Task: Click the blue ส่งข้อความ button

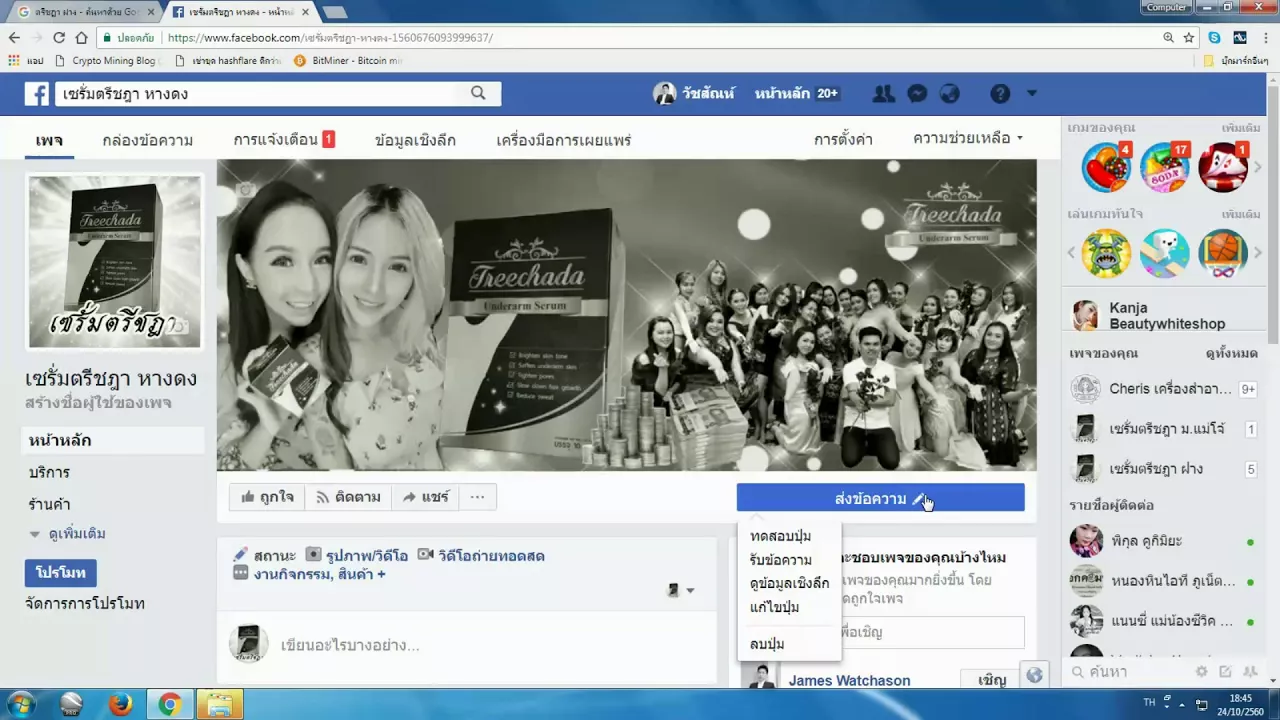Action: 880,498
